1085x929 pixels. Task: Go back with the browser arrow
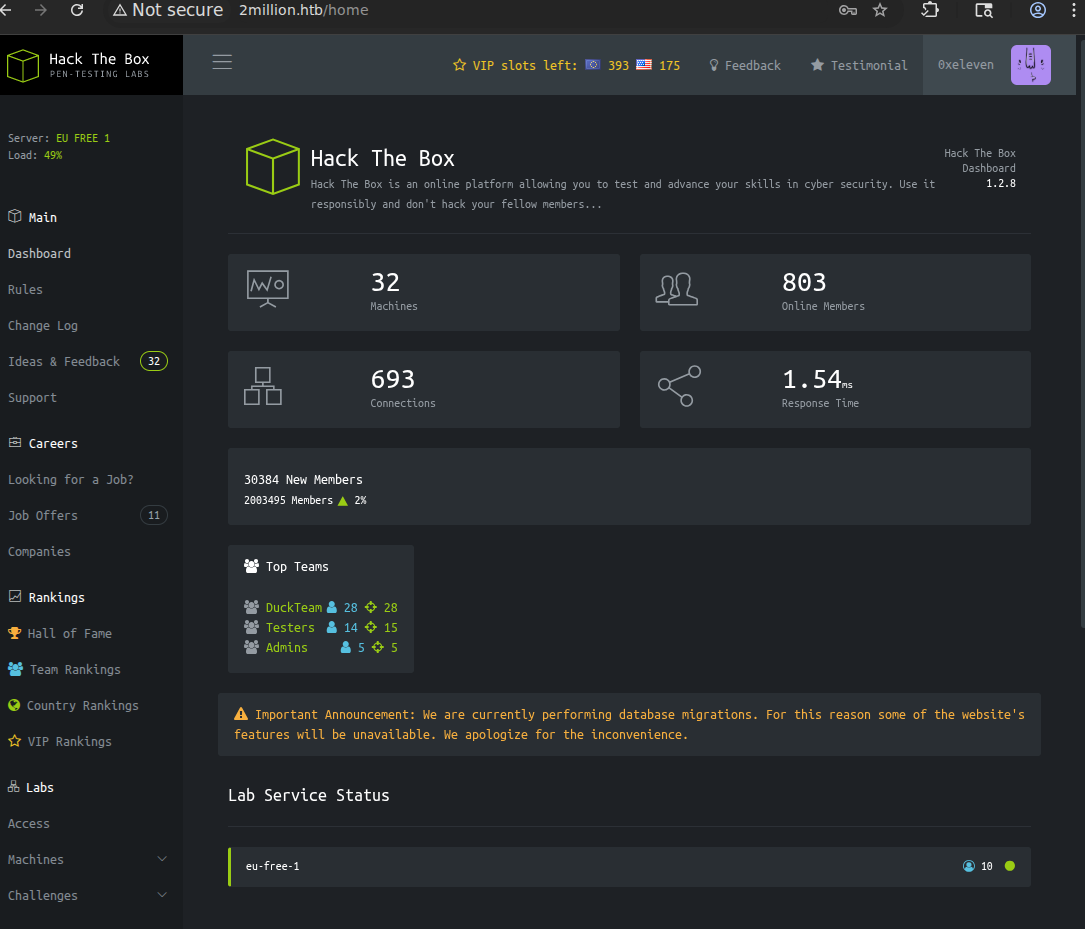(6, 10)
